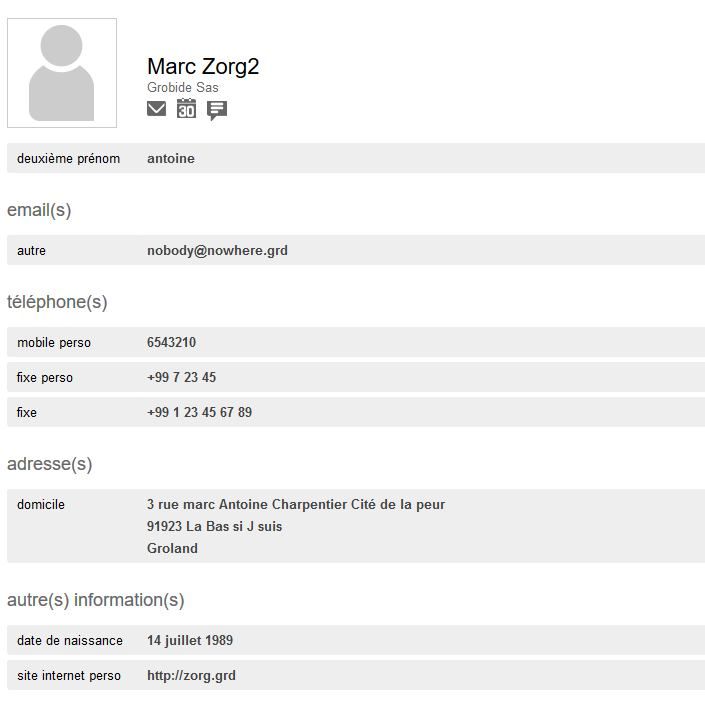The image size is (705, 724).
Task: Click the mobile perso number 6543210
Action: (171, 342)
